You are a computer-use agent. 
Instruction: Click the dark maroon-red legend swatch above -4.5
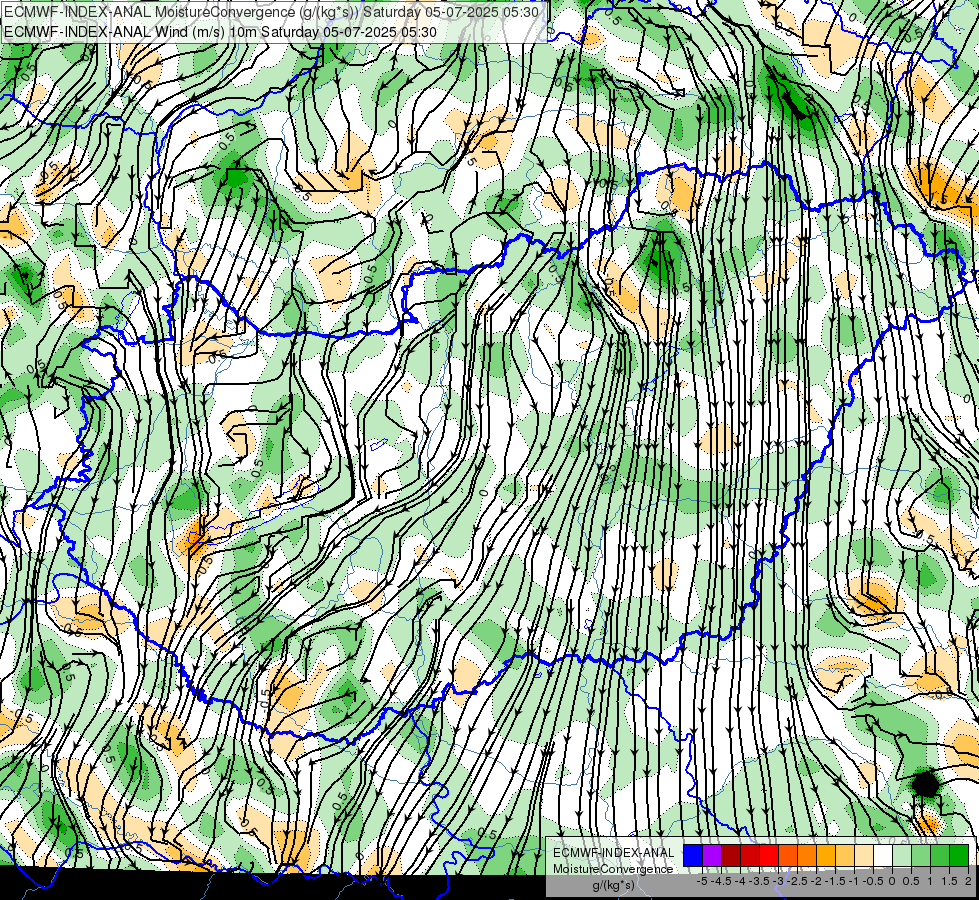point(731,855)
